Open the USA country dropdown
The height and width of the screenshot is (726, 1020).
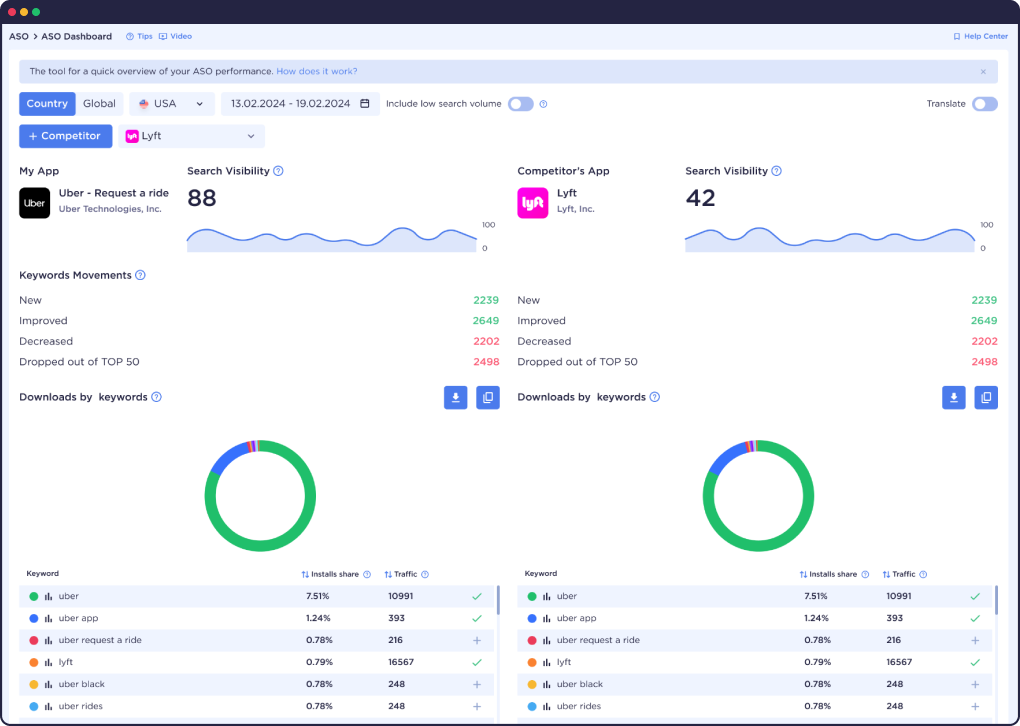172,103
